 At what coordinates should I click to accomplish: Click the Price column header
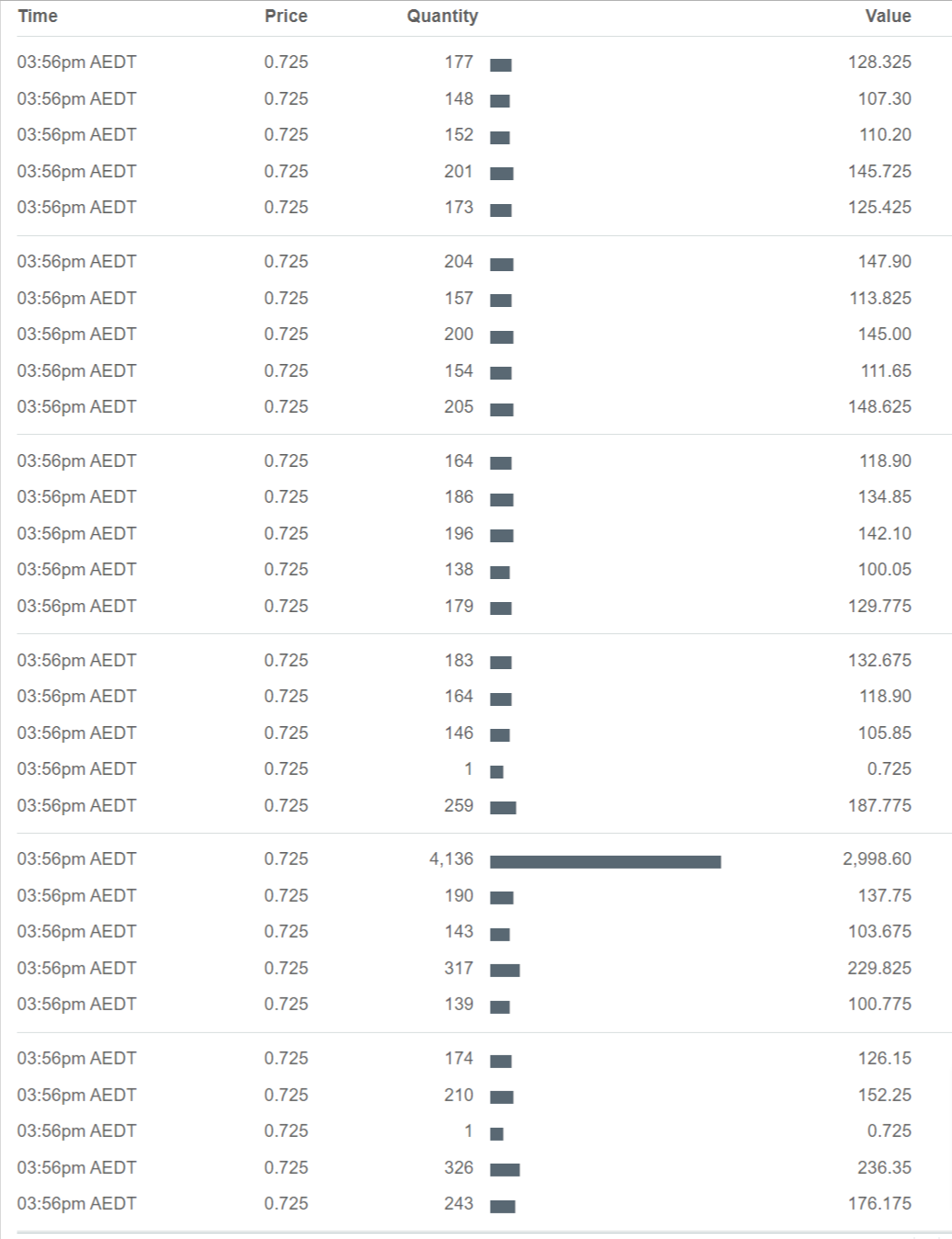tap(286, 17)
